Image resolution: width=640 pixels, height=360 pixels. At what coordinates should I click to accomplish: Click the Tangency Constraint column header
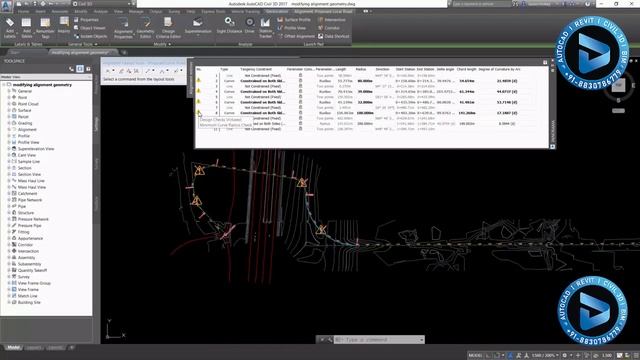256,69
